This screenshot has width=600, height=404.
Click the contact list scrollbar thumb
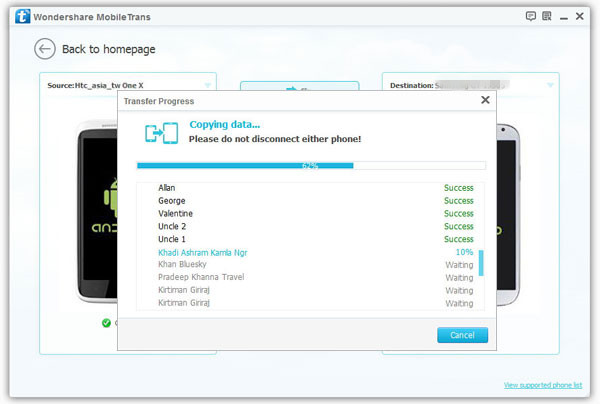pyautogui.click(x=481, y=263)
